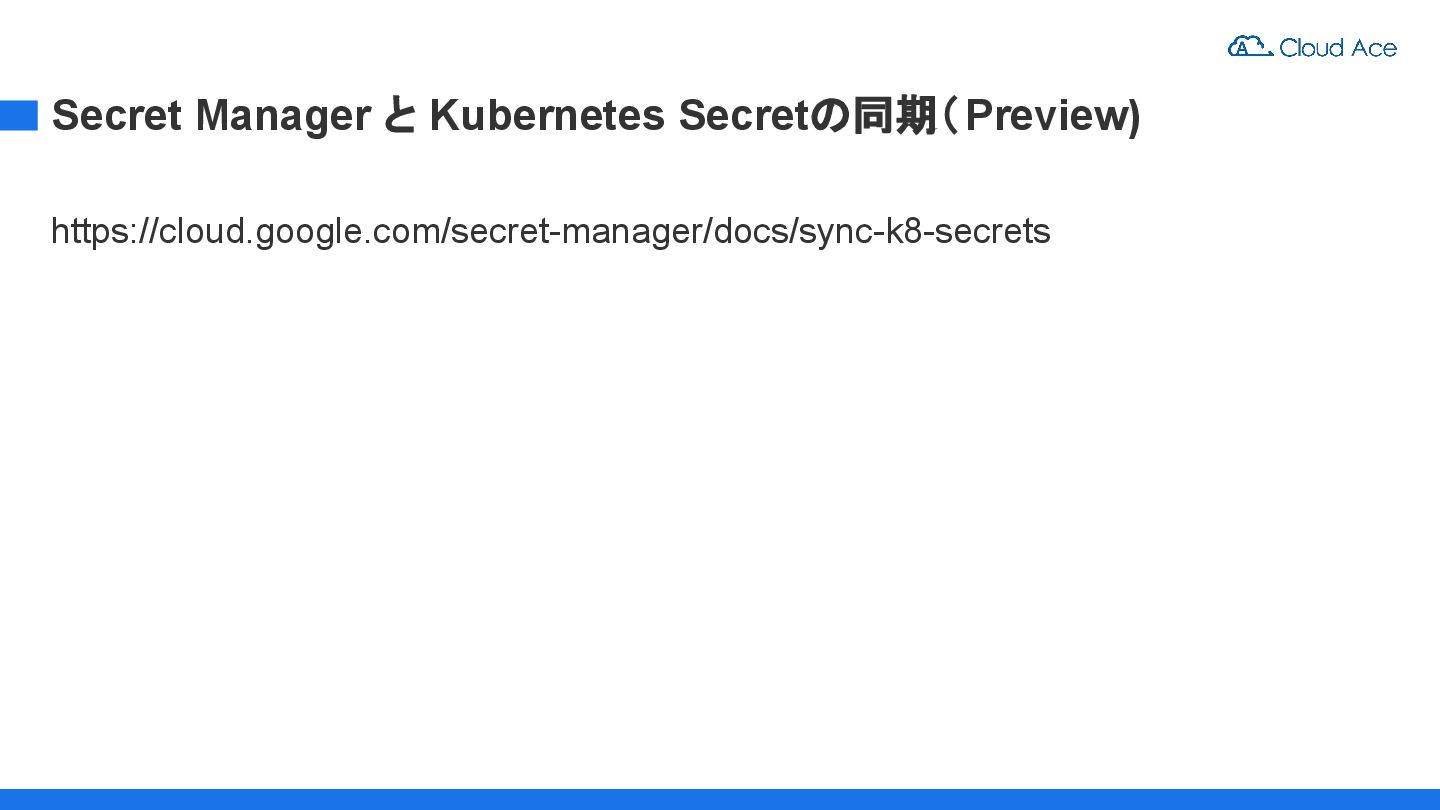Open the secret-manager sync-k8-secrets documentation link
The image size is (1440, 810).
[551, 232]
